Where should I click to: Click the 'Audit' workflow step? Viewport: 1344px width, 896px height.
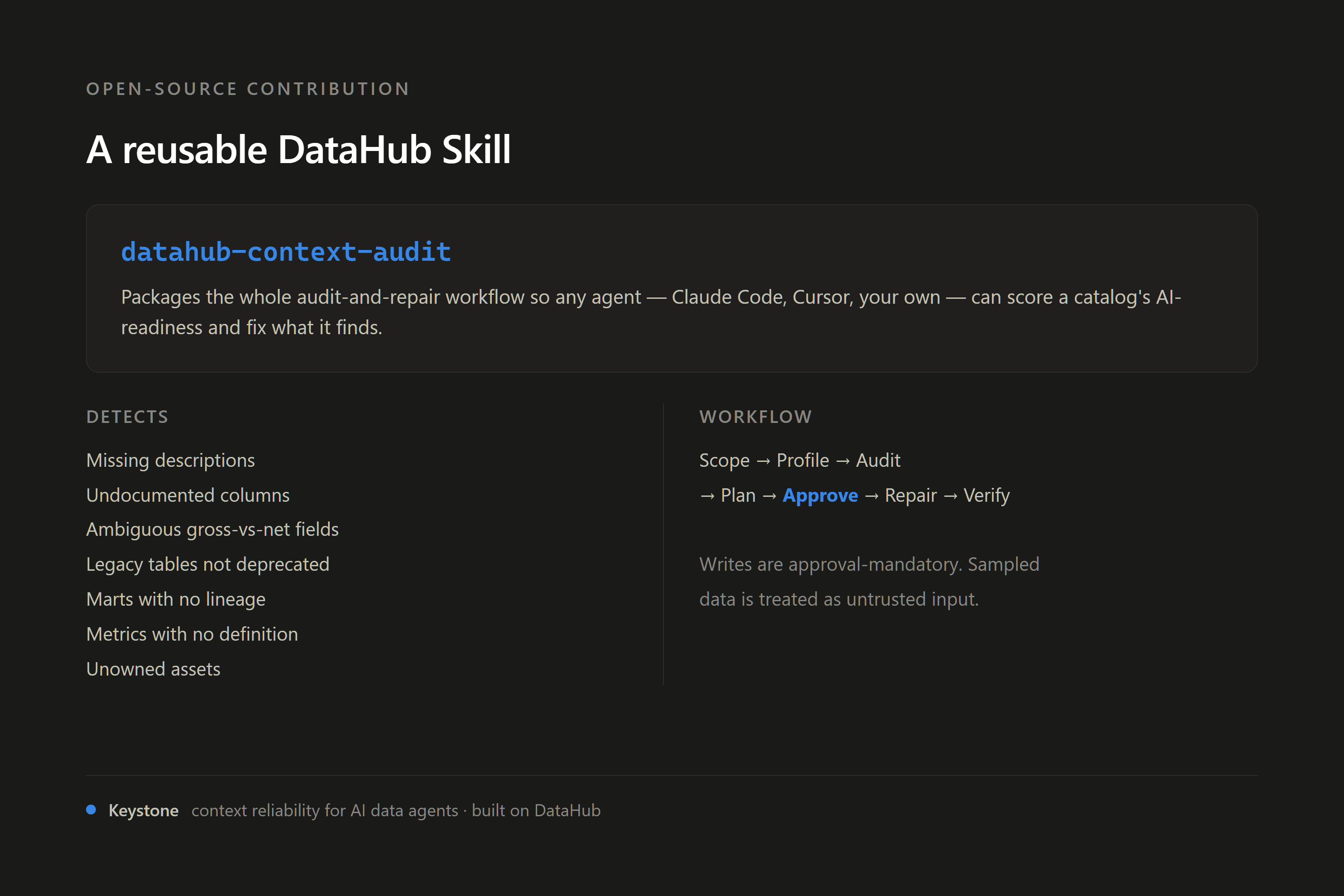(x=878, y=461)
